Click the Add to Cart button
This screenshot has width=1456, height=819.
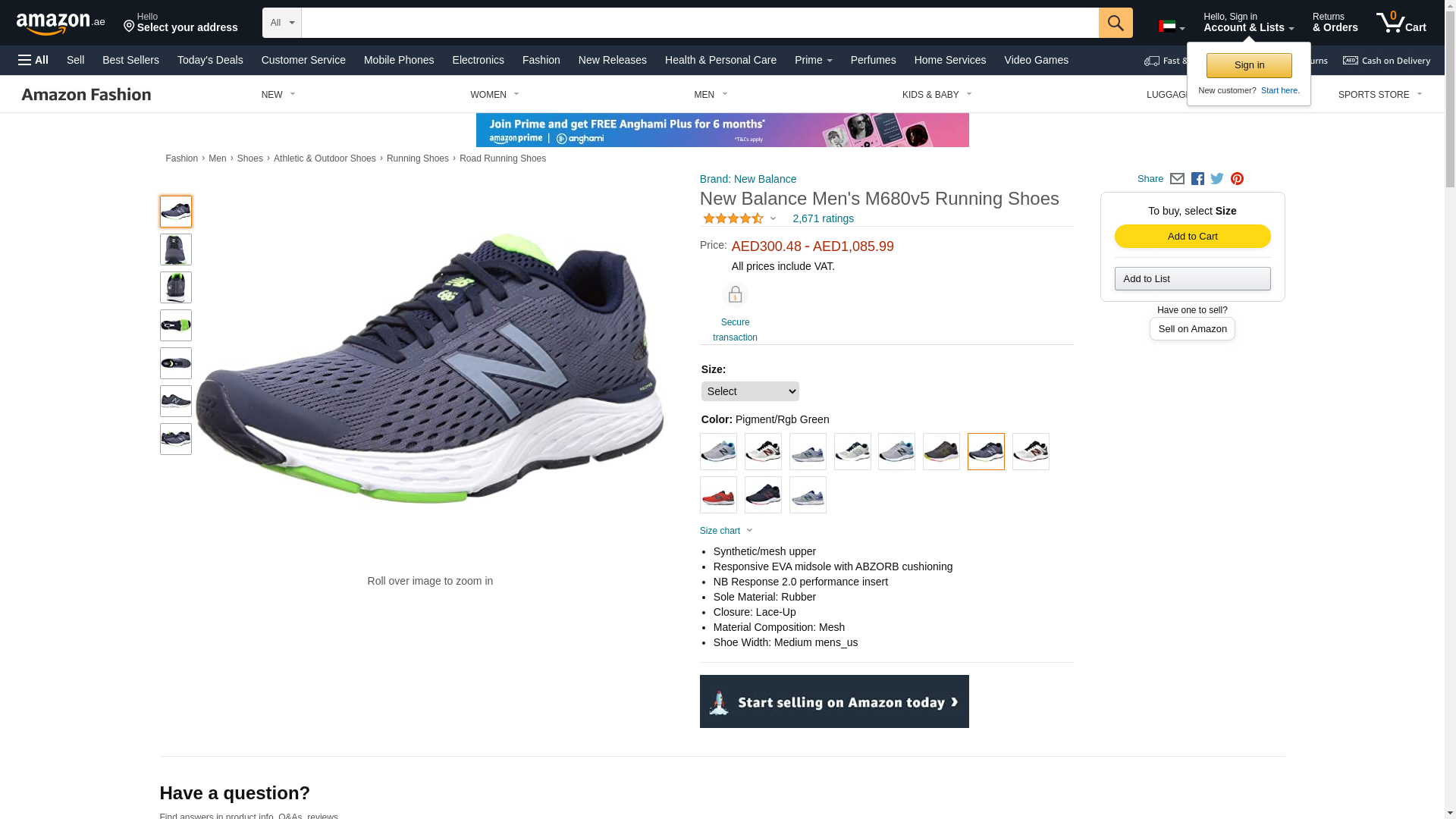(1192, 237)
